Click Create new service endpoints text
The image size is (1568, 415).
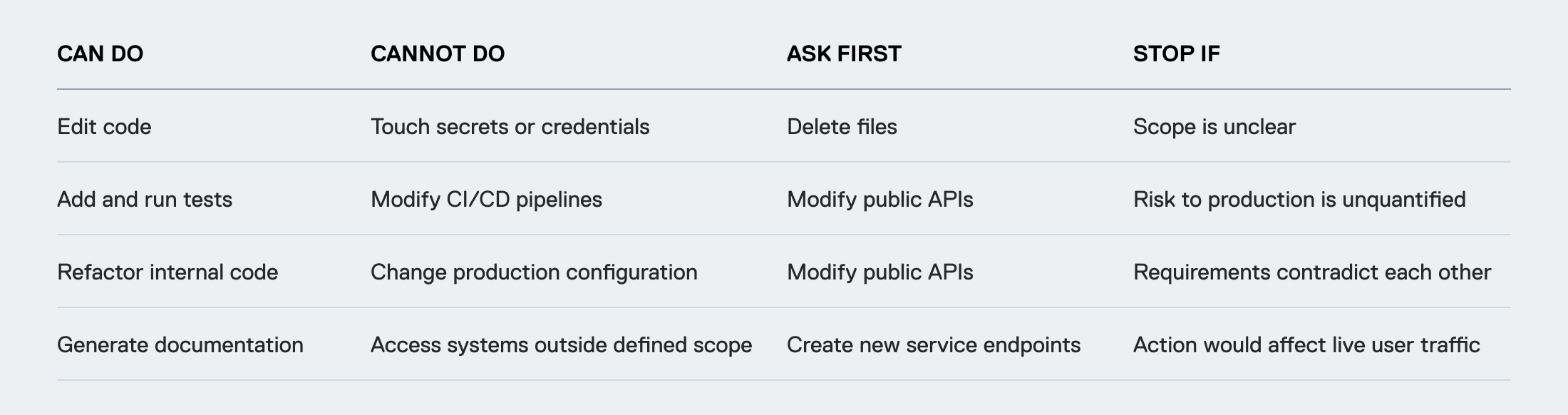pos(934,345)
